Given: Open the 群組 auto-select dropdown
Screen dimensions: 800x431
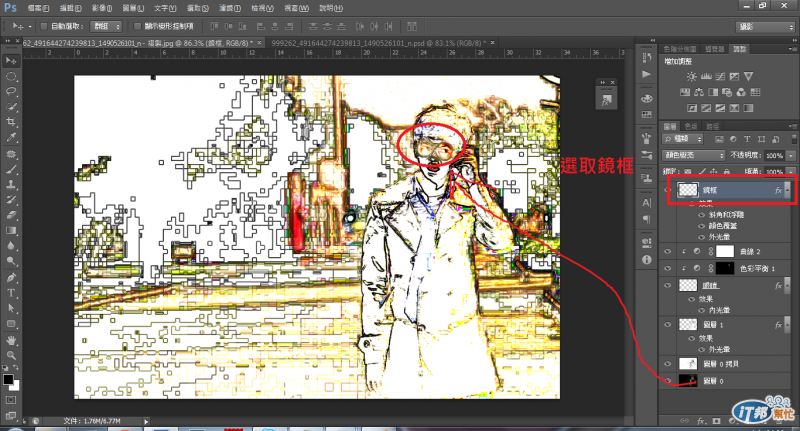Looking at the screenshot, I should [x=106, y=26].
